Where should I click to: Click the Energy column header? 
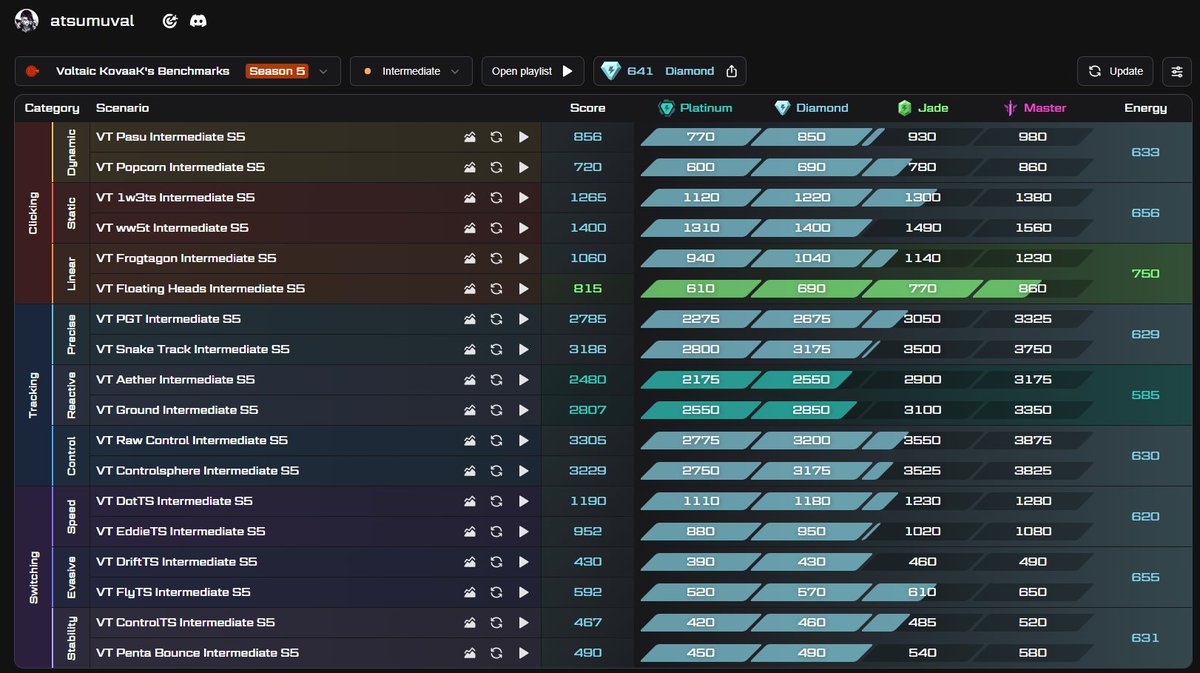[1145, 108]
